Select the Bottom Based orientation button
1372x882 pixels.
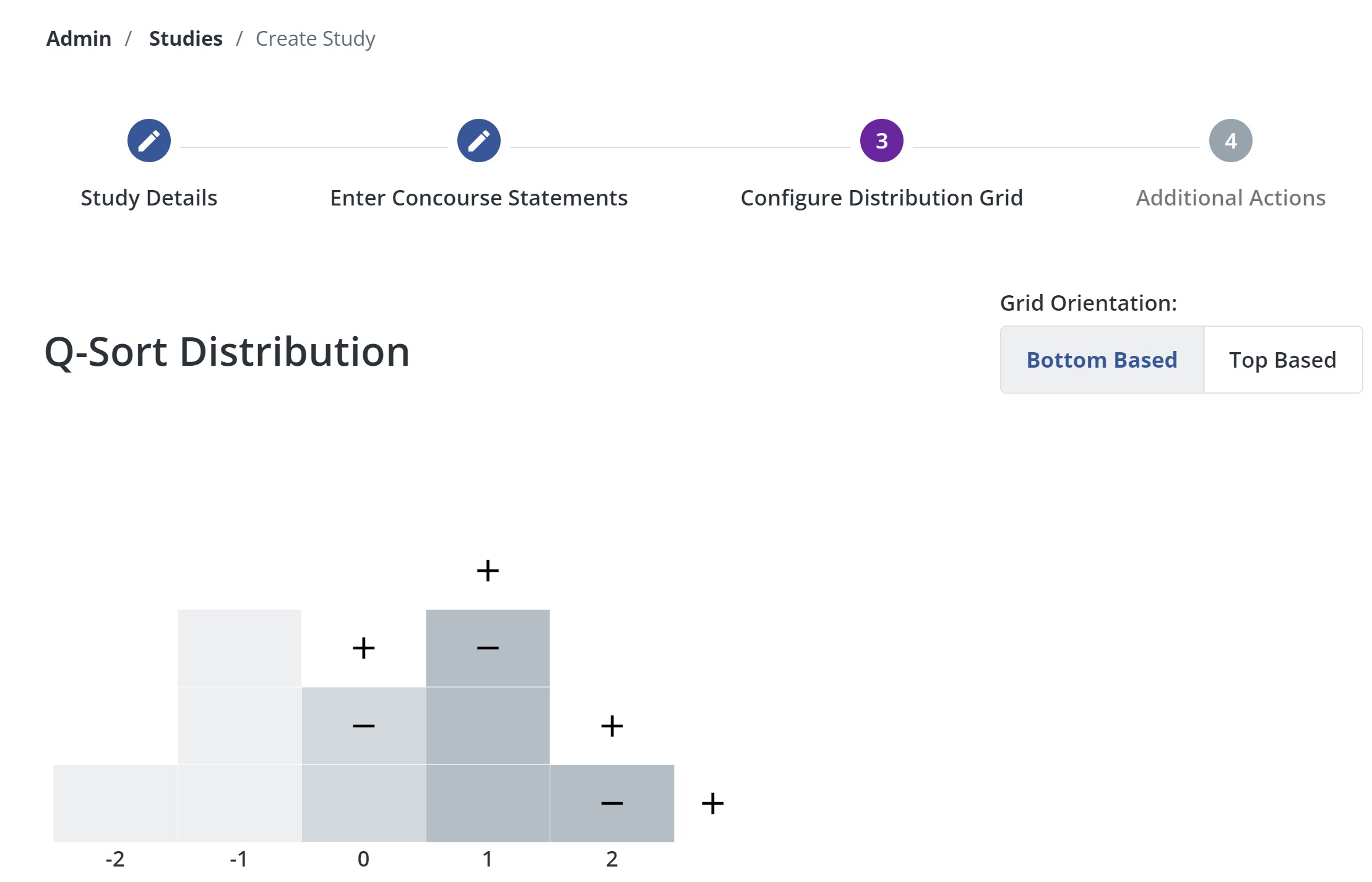pyautogui.click(x=1101, y=359)
